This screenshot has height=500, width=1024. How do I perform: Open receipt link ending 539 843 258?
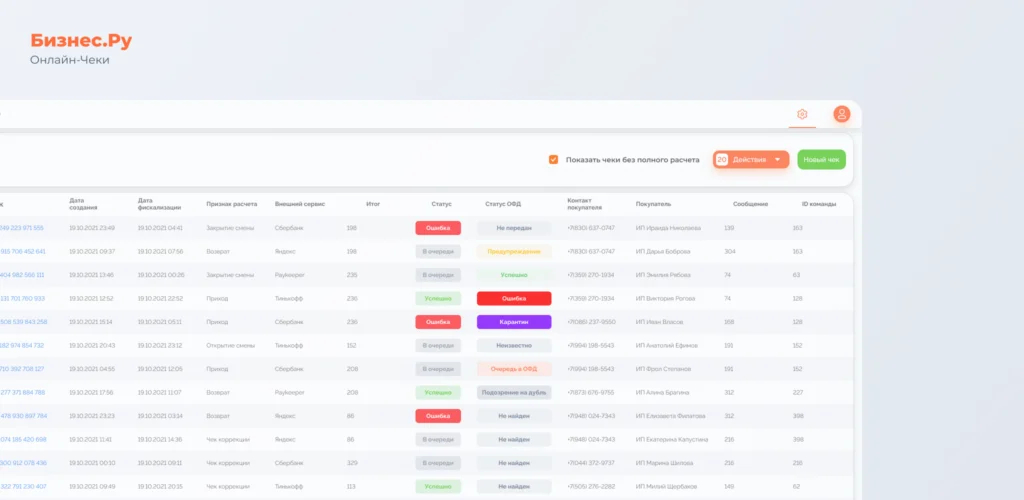pos(24,322)
